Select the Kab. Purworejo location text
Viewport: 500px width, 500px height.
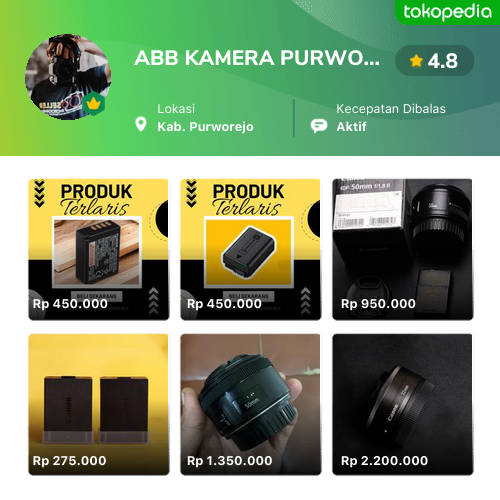click(x=205, y=127)
